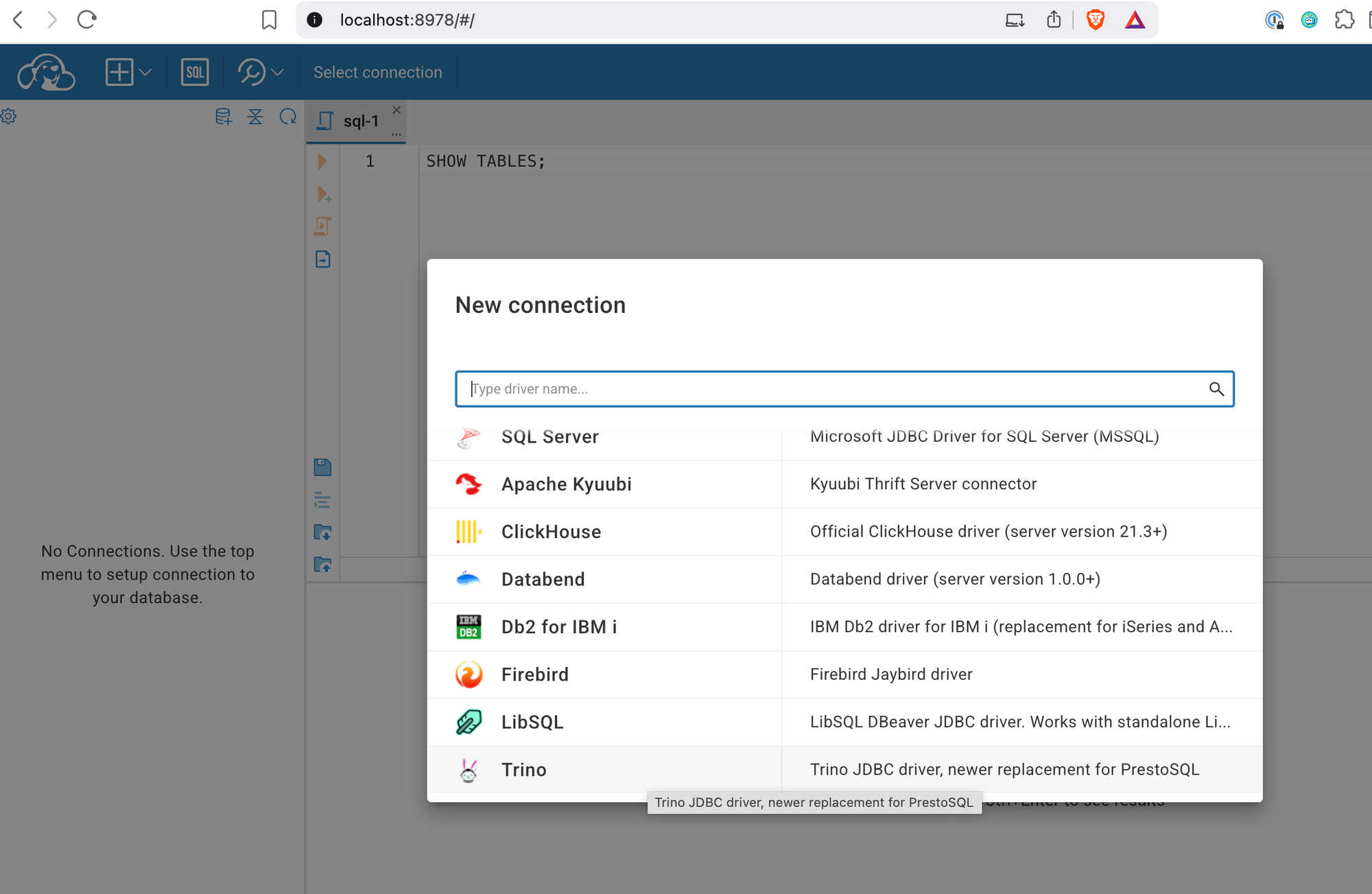Viewport: 1372px width, 894px height.
Task: Open the Select connection selector
Action: coord(377,72)
